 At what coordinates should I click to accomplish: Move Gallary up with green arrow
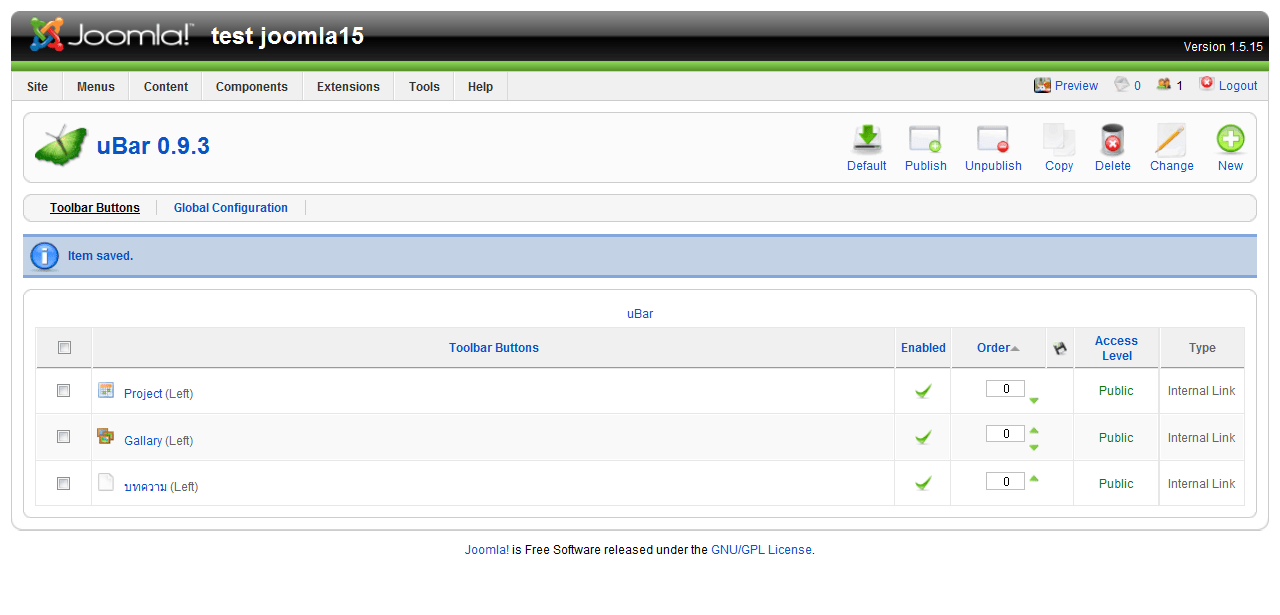pyautogui.click(x=1034, y=431)
